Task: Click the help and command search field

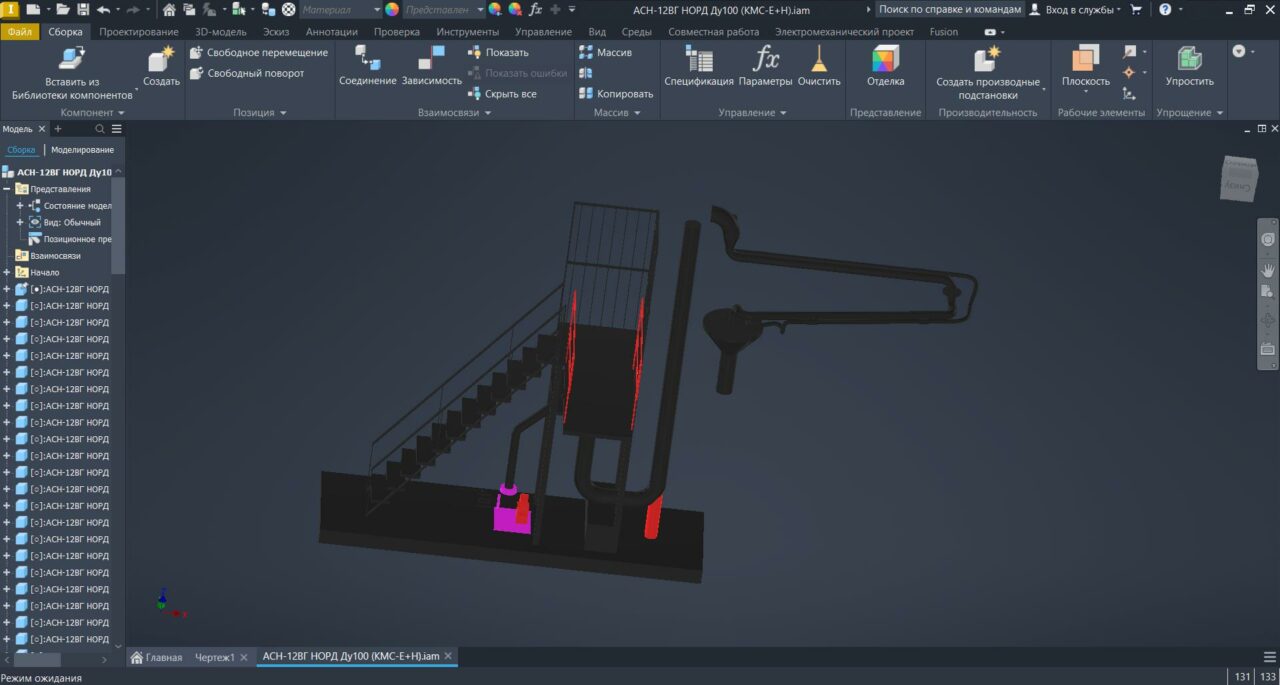Action: (949, 9)
